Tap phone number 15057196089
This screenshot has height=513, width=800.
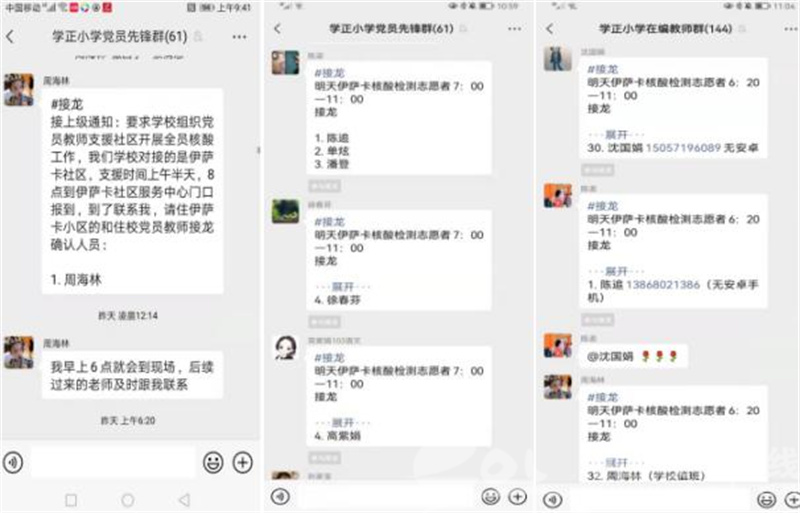[683, 148]
